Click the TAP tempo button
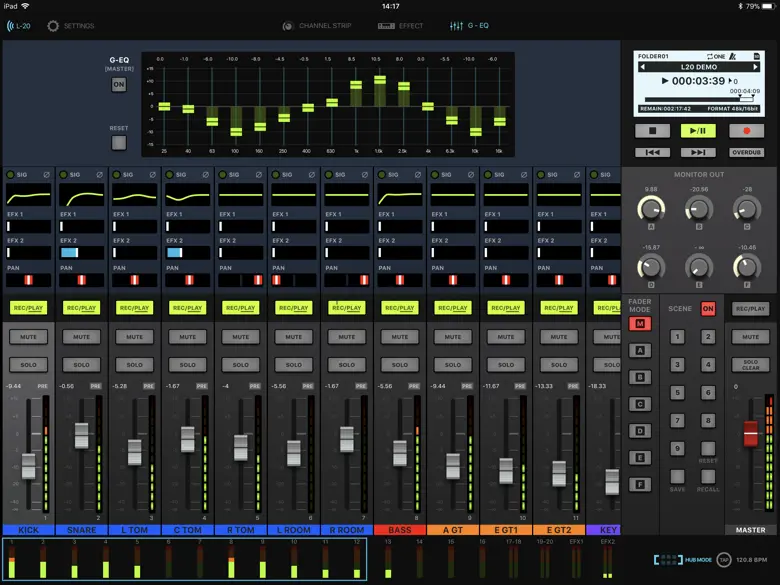Screen dimensions: 780x585 tap(724, 560)
